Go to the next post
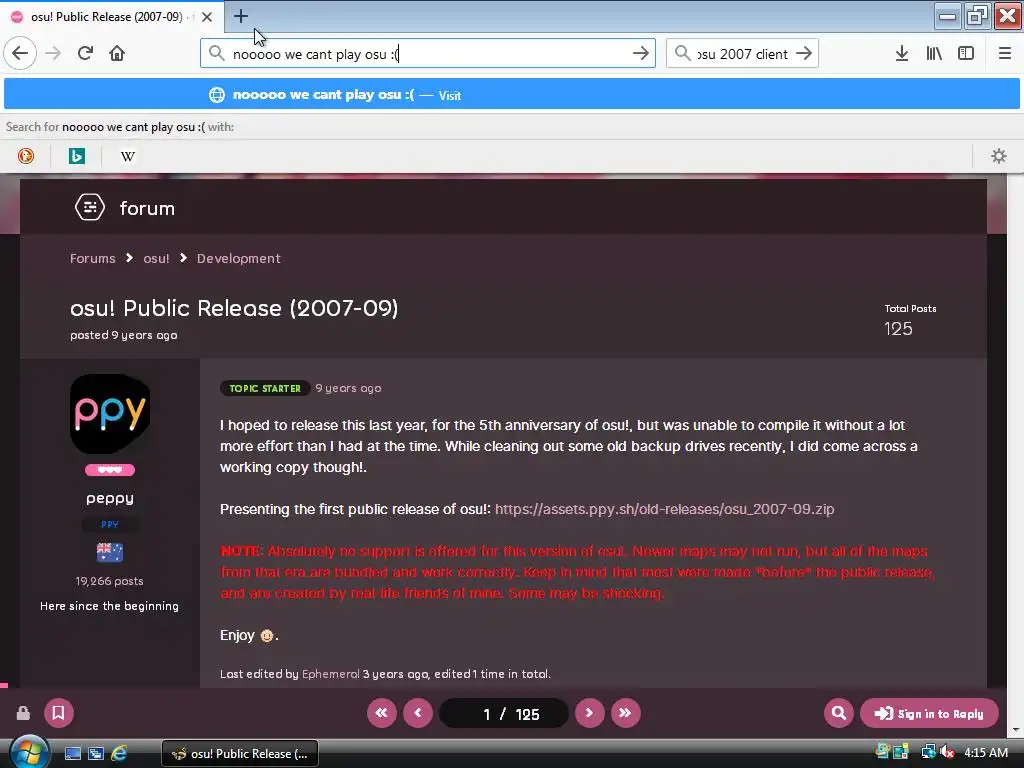Screen dimensions: 1024x768 tap(589, 712)
